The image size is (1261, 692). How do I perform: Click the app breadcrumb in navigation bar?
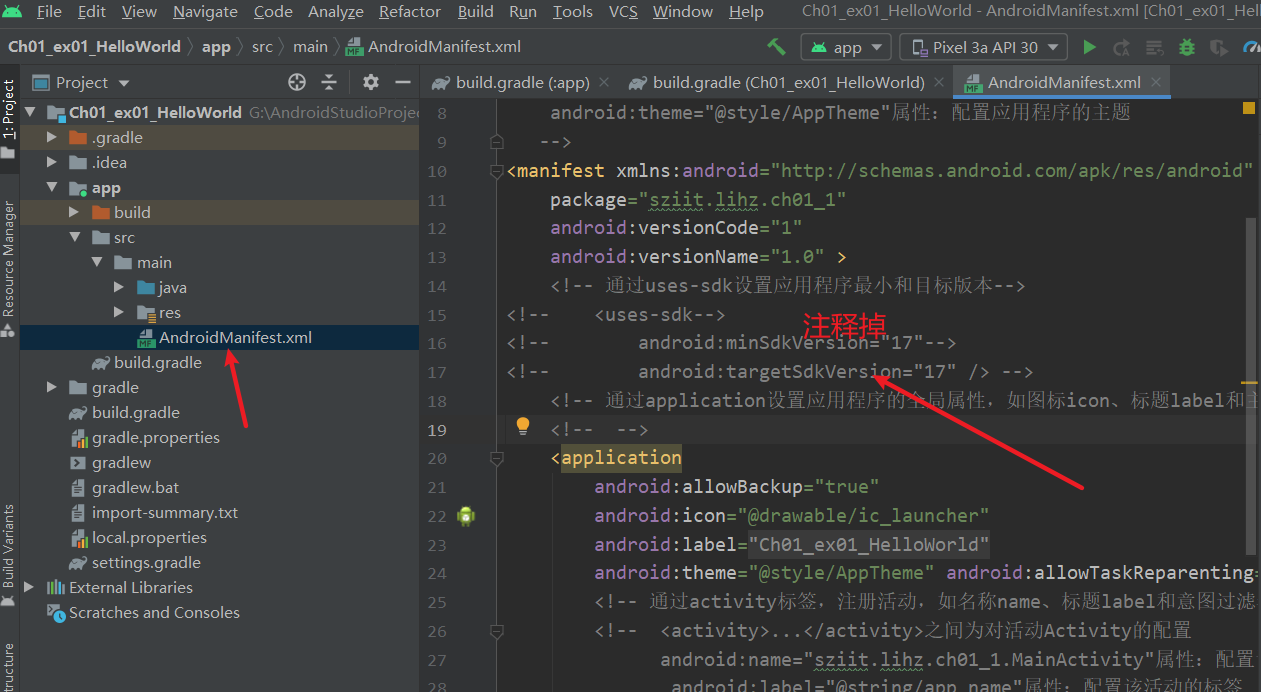[216, 47]
